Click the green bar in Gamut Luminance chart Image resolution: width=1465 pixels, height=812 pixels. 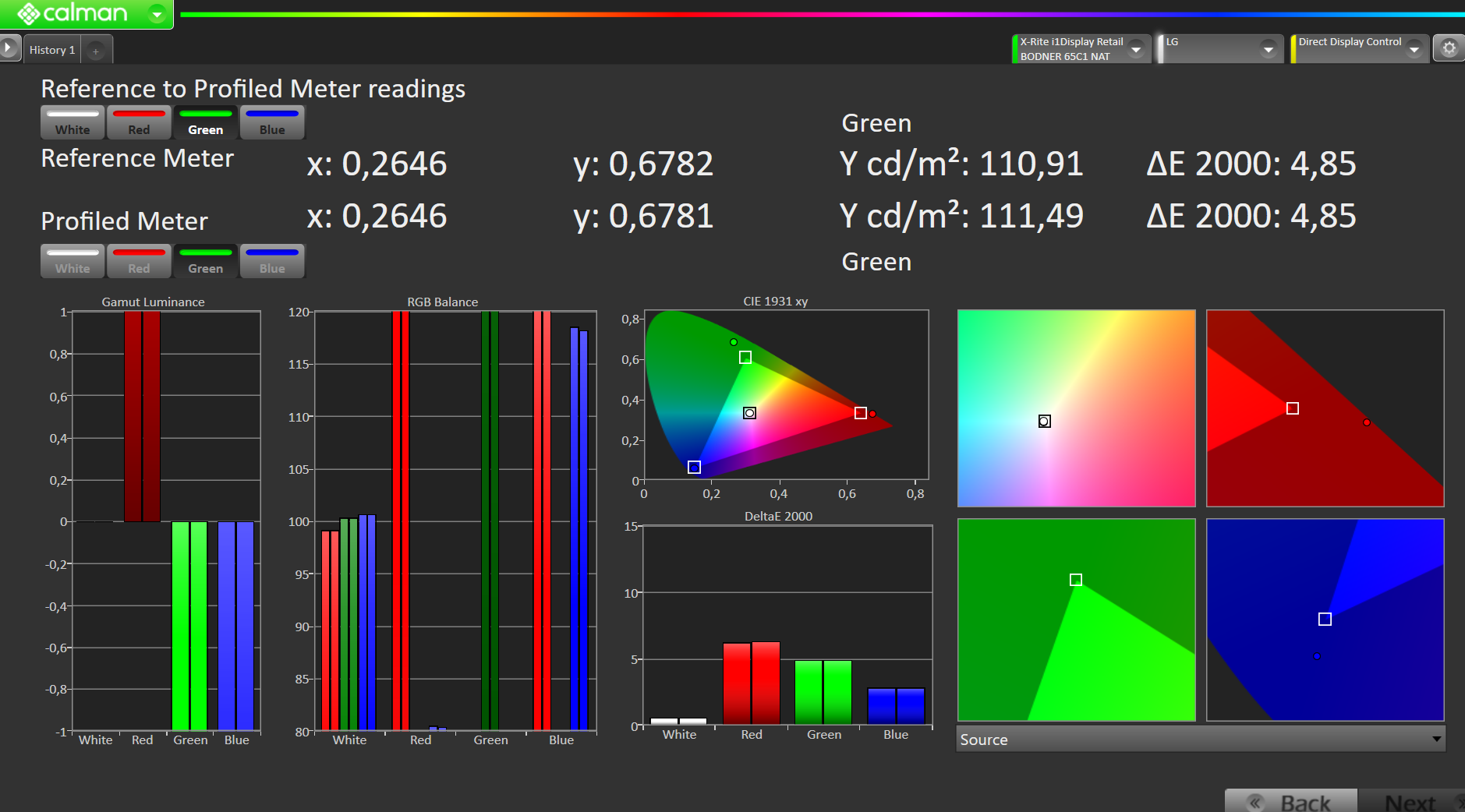point(189,626)
